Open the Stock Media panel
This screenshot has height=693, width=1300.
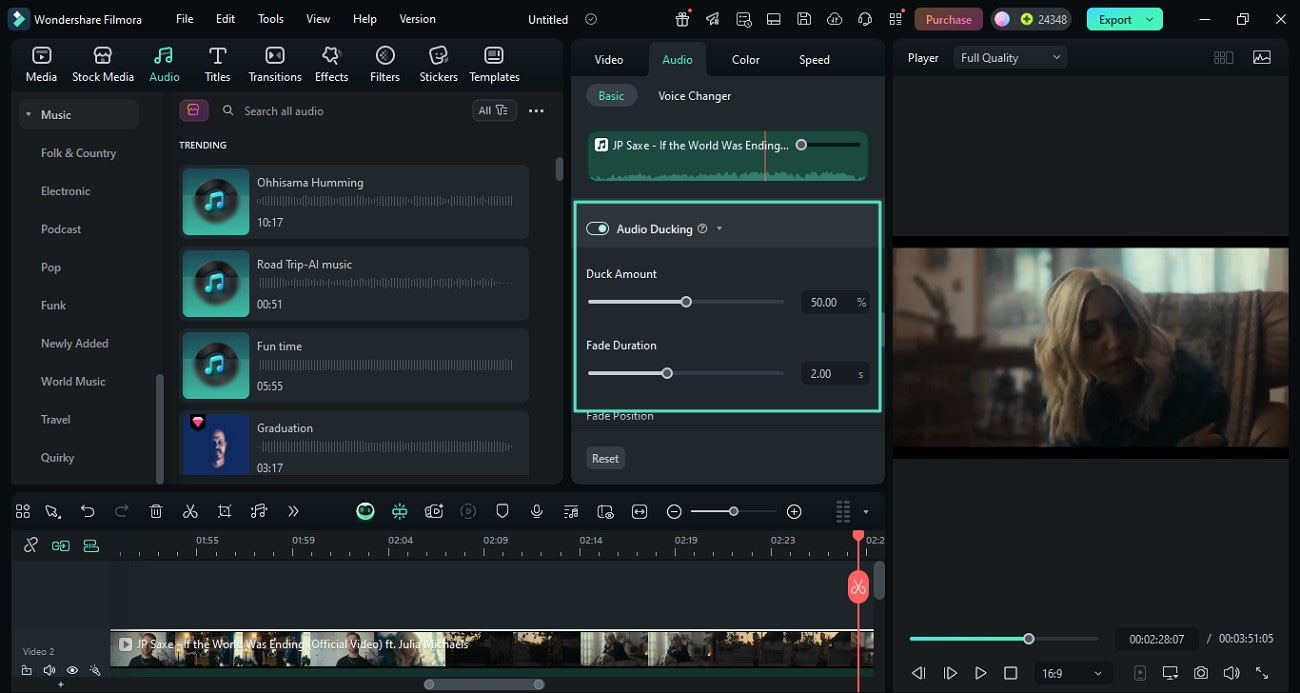pos(102,64)
